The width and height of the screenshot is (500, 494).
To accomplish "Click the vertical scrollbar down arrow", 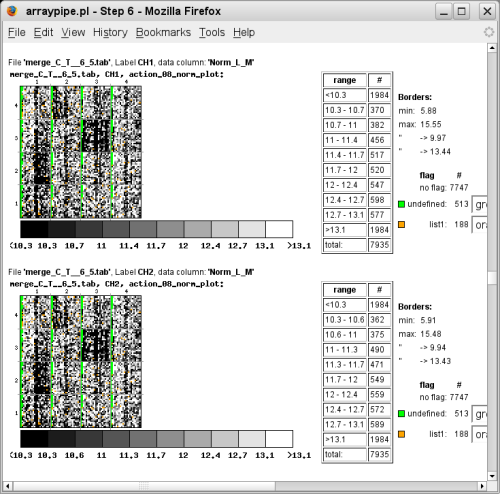I will pyautogui.click(x=492, y=476).
